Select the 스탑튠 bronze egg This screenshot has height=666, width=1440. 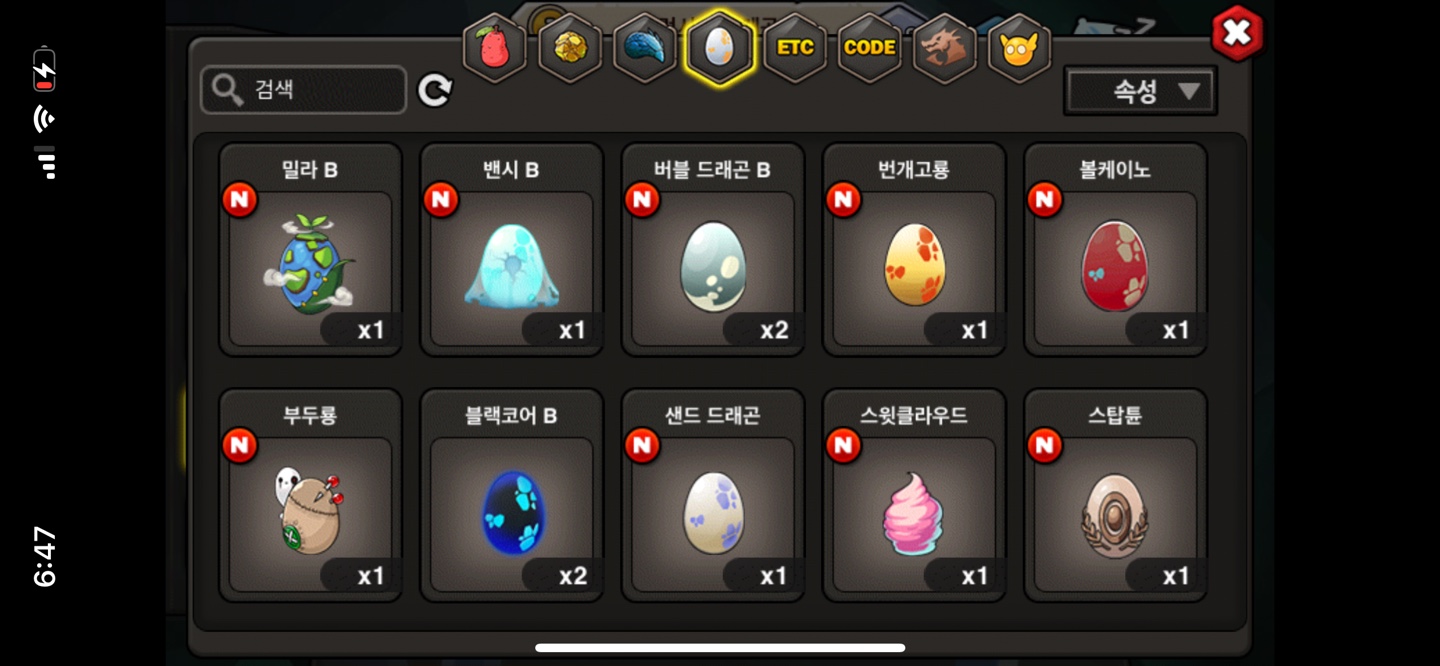[x=1115, y=496]
